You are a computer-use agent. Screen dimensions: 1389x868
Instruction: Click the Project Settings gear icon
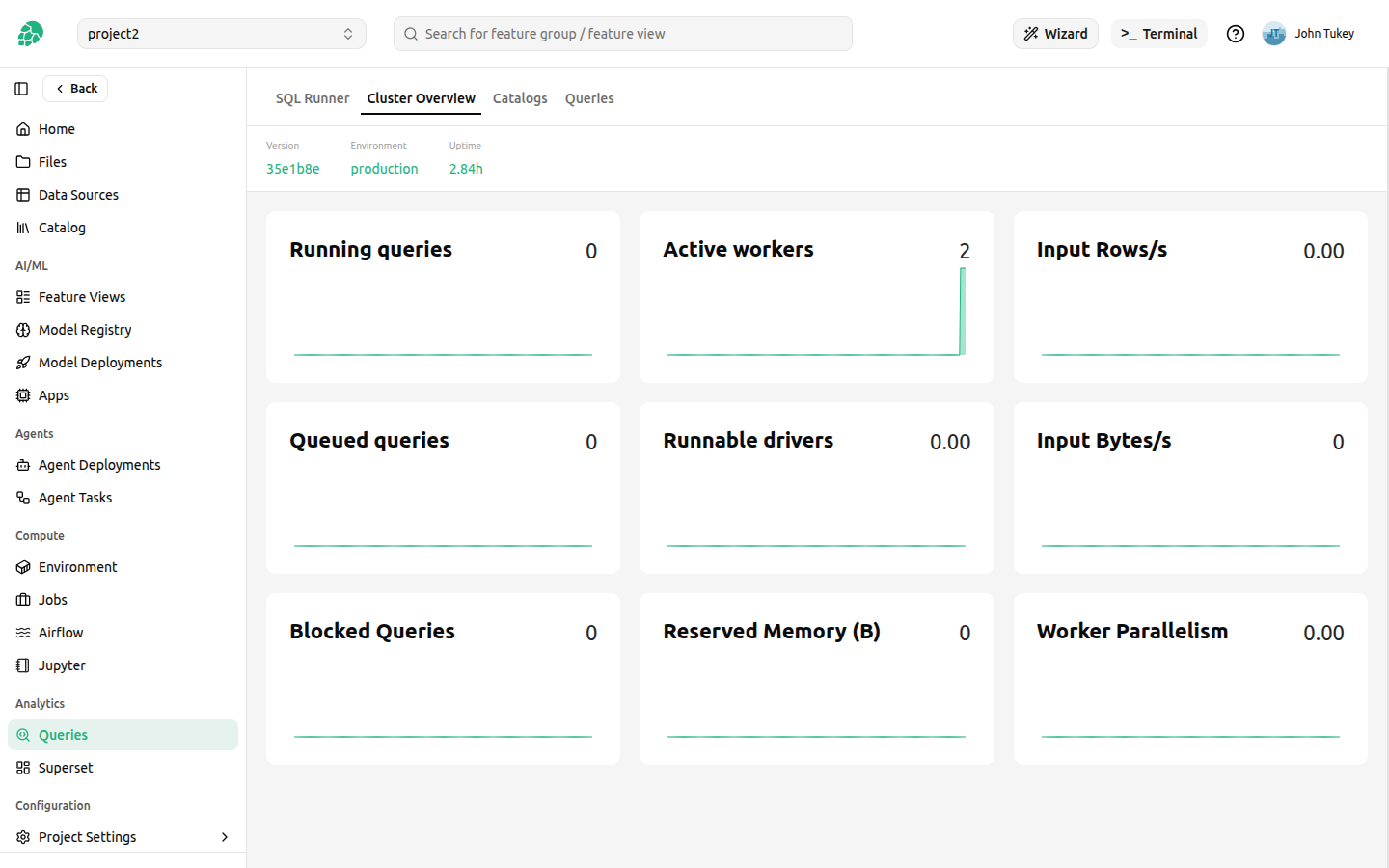pyautogui.click(x=23, y=837)
